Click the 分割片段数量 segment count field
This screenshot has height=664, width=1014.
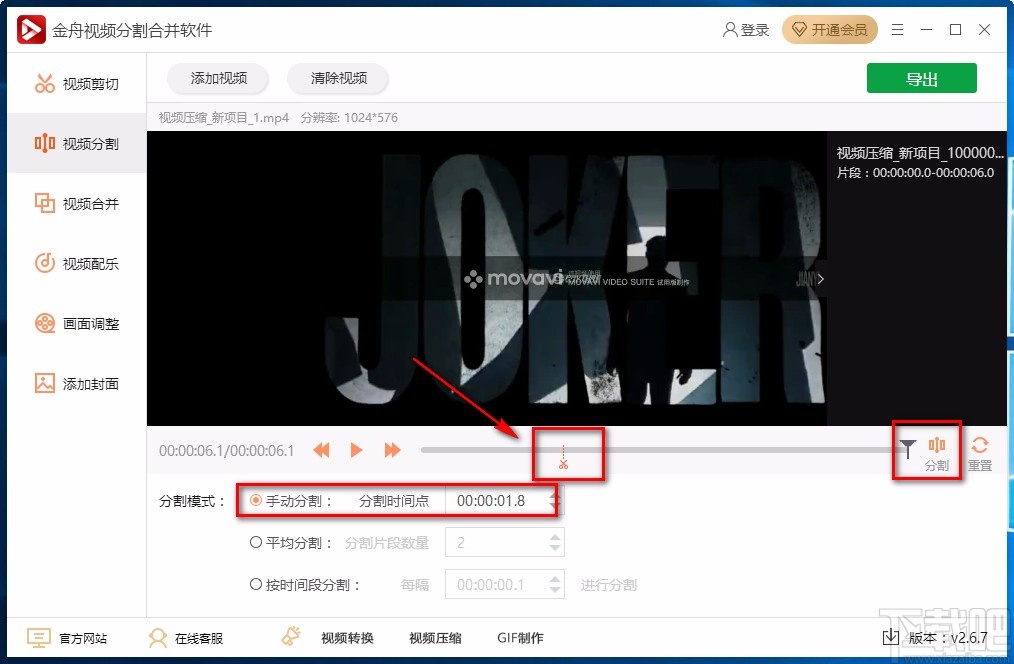[x=497, y=542]
